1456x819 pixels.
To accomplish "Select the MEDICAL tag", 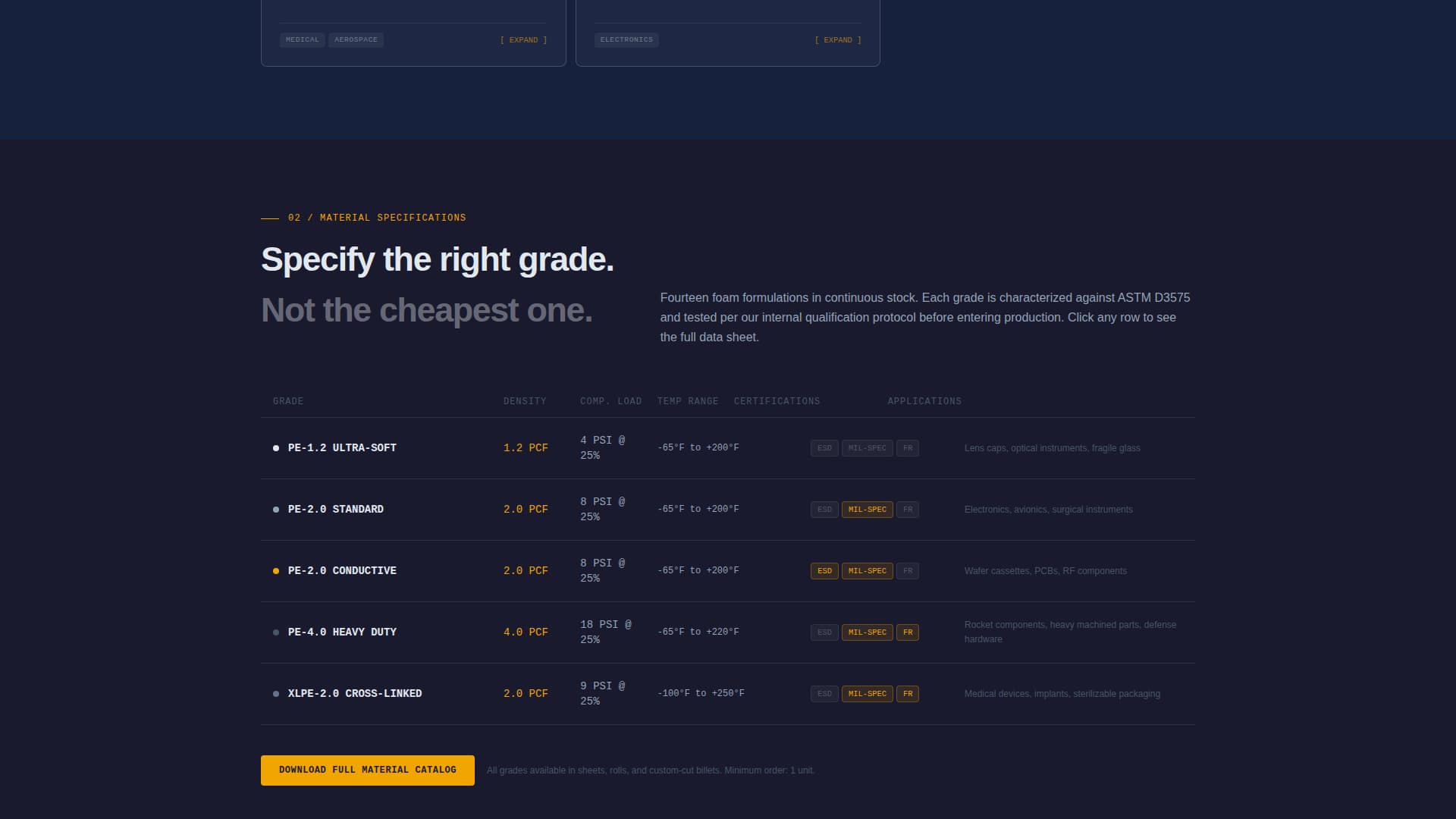I will (x=302, y=39).
